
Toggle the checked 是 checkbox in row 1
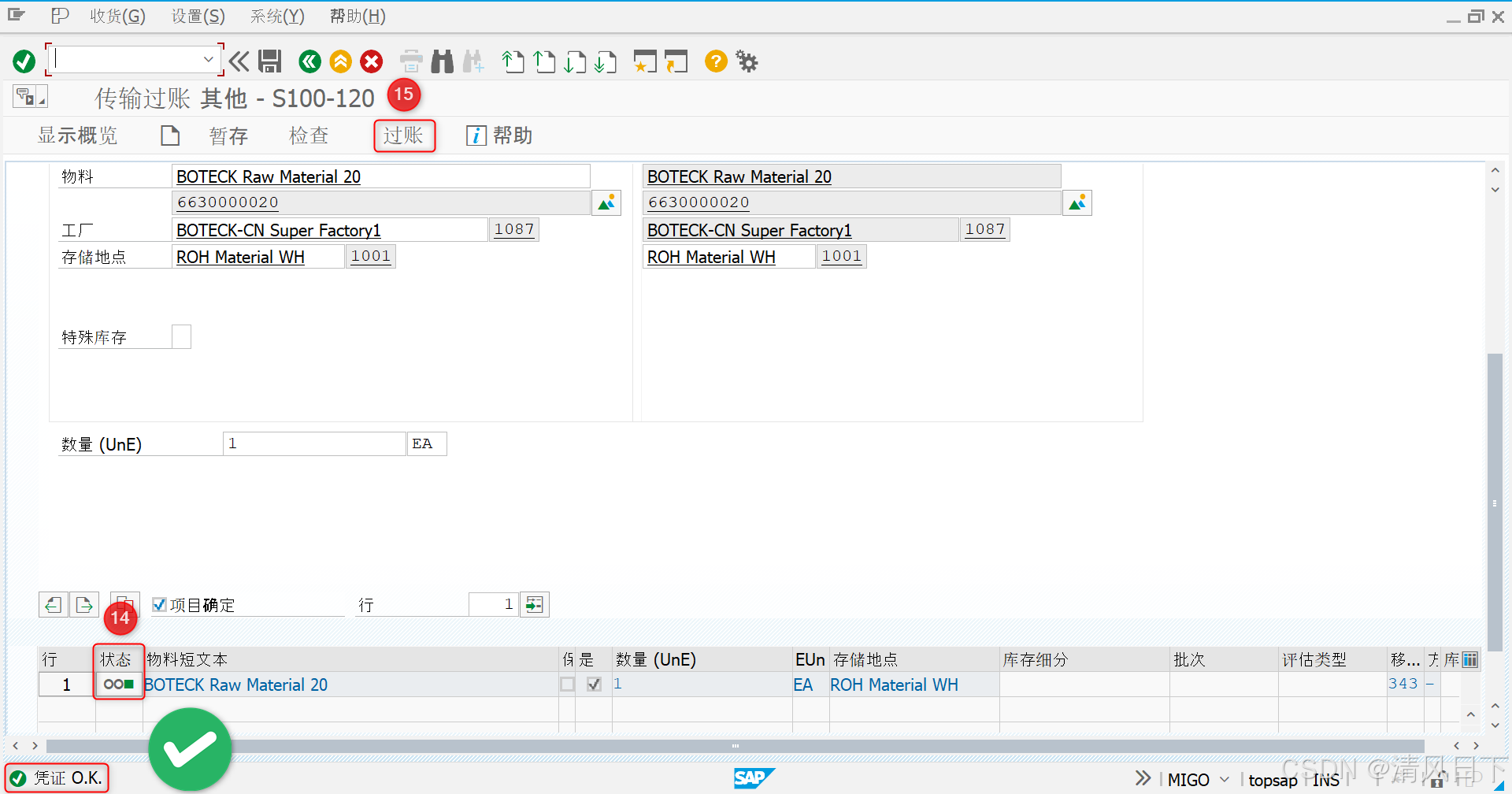(594, 684)
